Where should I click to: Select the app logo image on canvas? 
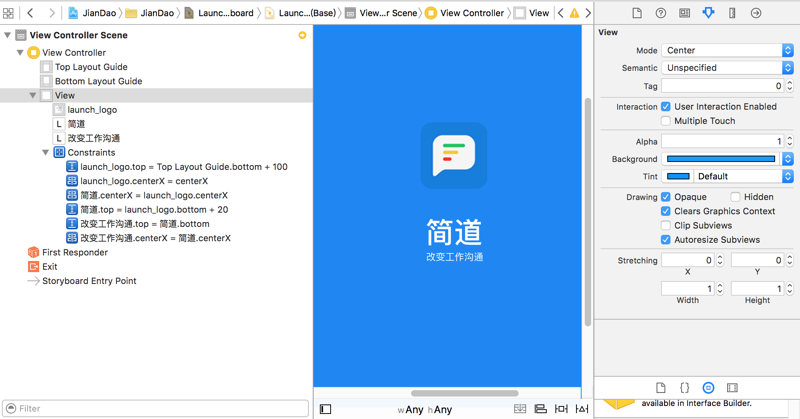point(454,156)
